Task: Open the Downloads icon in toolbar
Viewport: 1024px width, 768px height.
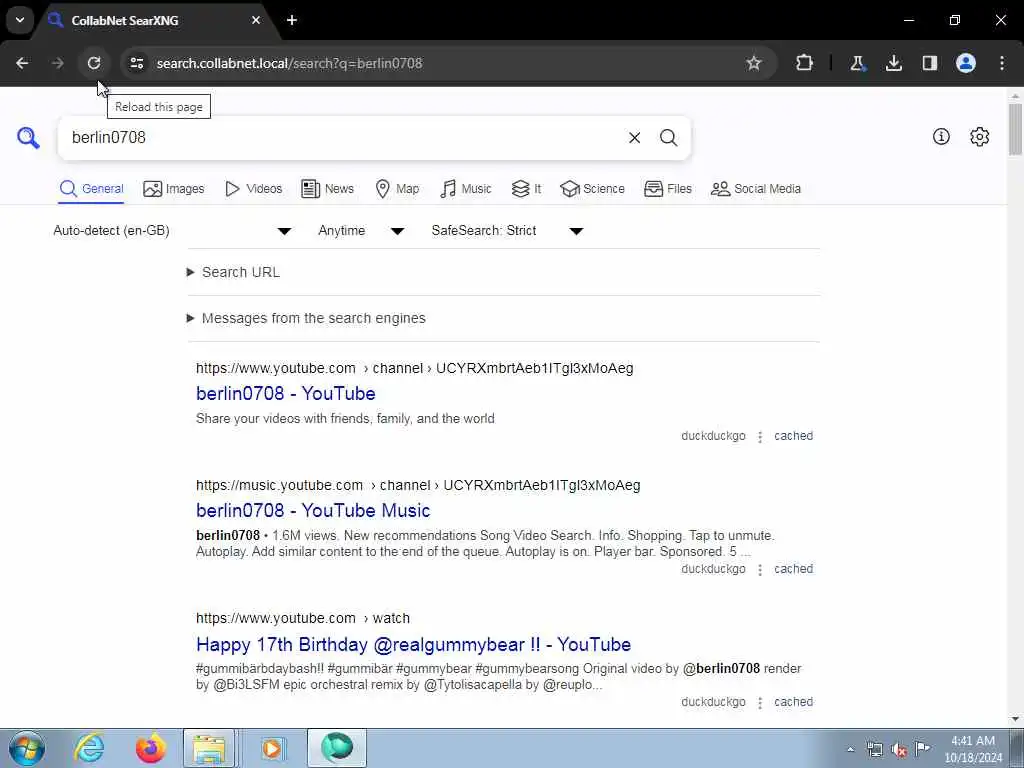Action: [893, 63]
